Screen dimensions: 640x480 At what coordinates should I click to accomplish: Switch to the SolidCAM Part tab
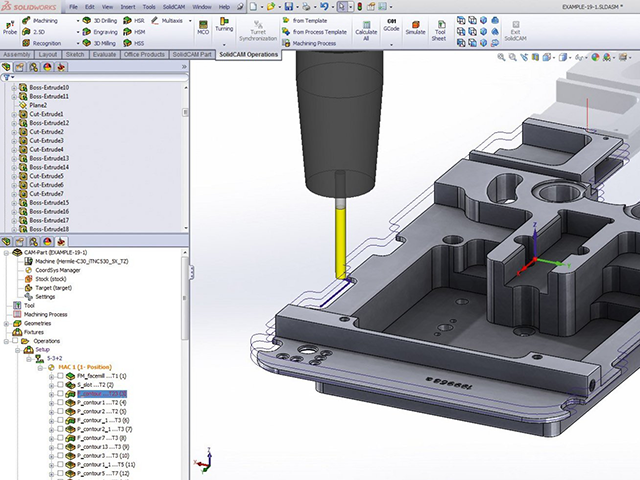point(192,54)
